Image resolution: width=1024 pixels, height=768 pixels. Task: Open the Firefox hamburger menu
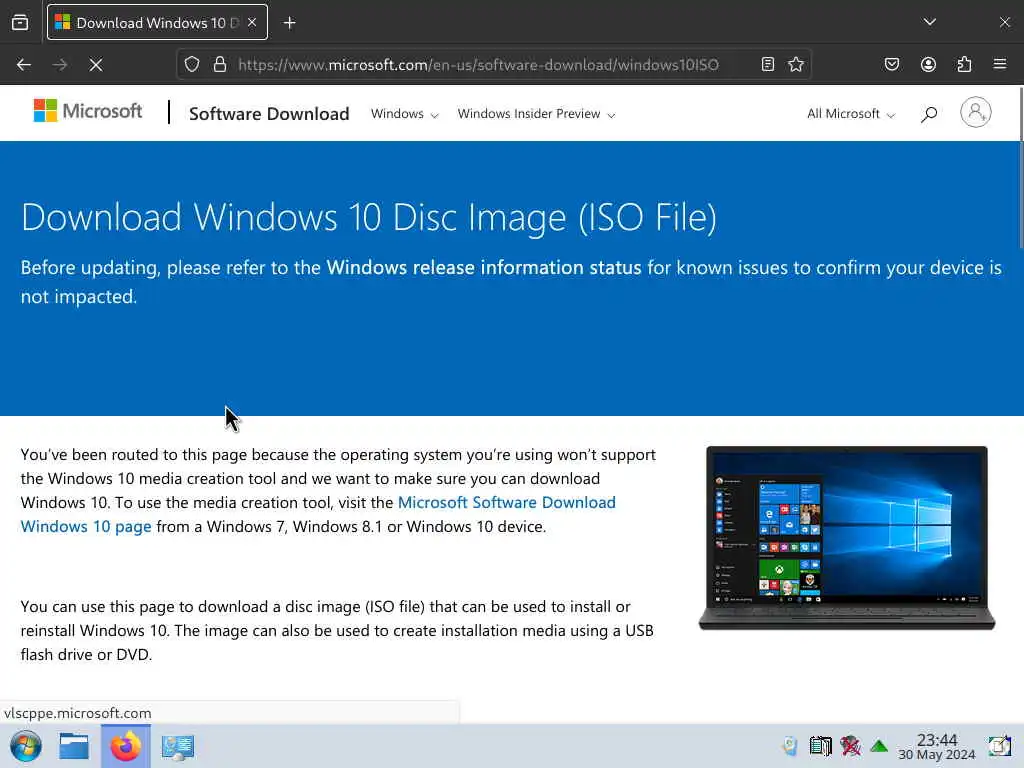1000,64
